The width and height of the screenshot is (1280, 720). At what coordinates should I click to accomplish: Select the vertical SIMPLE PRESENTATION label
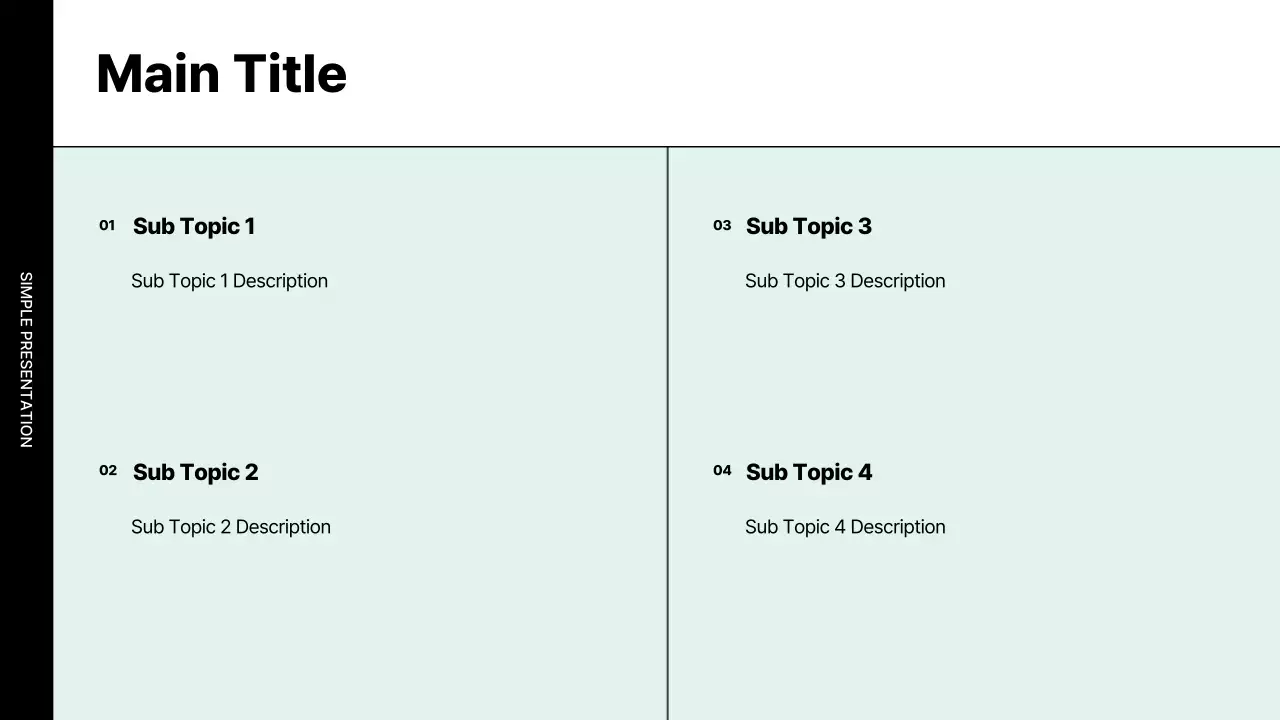click(x=26, y=360)
